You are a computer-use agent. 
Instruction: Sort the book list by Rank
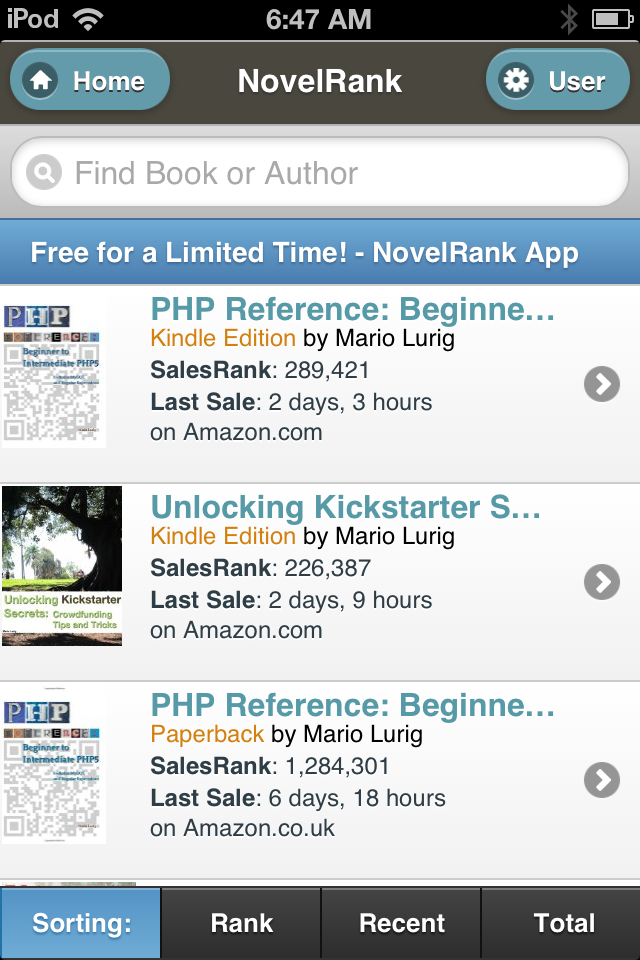(241, 923)
